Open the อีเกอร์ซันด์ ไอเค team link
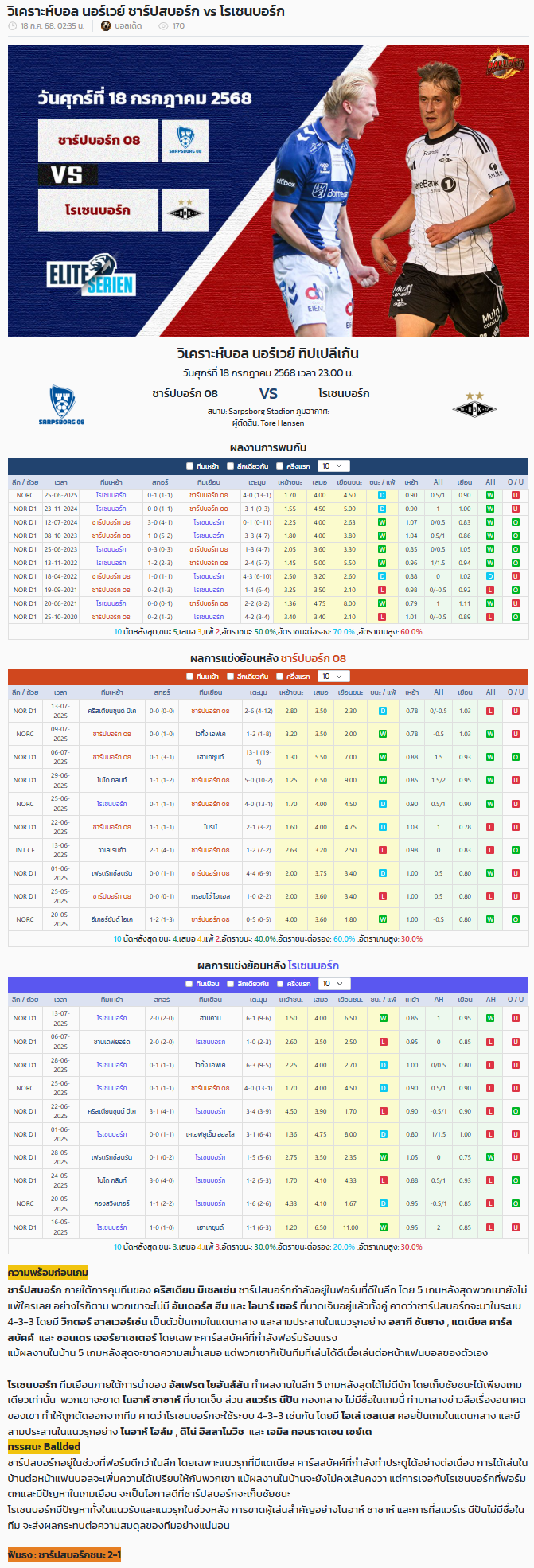Screen dimensions: 534x1568 click(111, 919)
